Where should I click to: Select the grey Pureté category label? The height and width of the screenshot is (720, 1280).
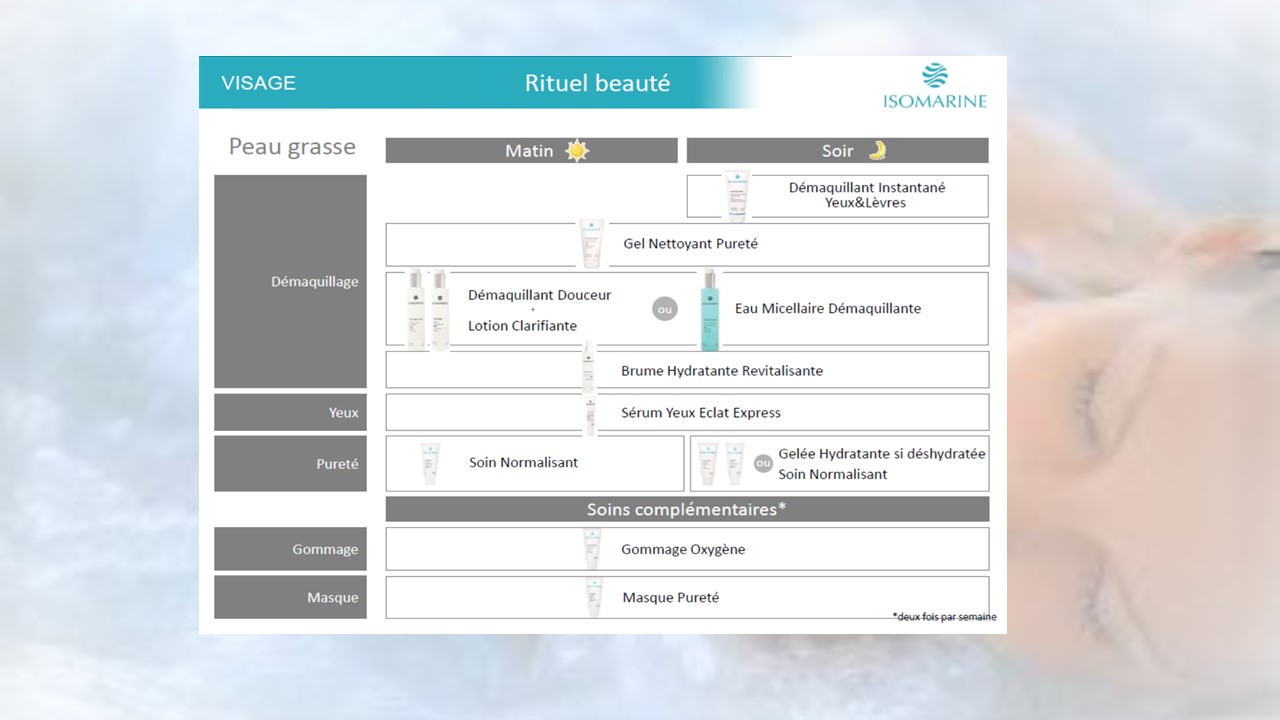(x=290, y=463)
